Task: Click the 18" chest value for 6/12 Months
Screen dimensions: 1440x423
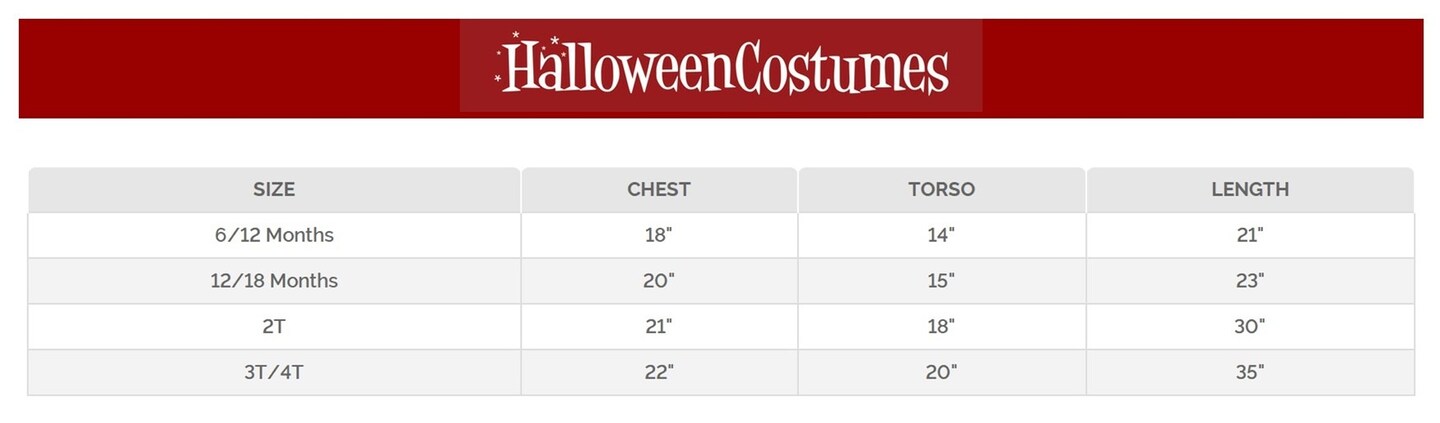Action: pos(659,235)
